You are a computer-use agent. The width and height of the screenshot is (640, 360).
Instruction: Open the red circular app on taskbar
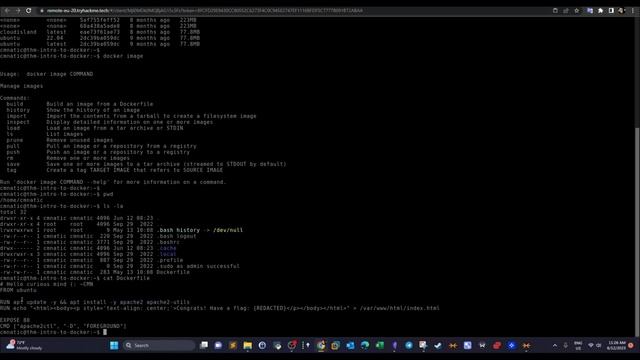[x=291, y=345]
